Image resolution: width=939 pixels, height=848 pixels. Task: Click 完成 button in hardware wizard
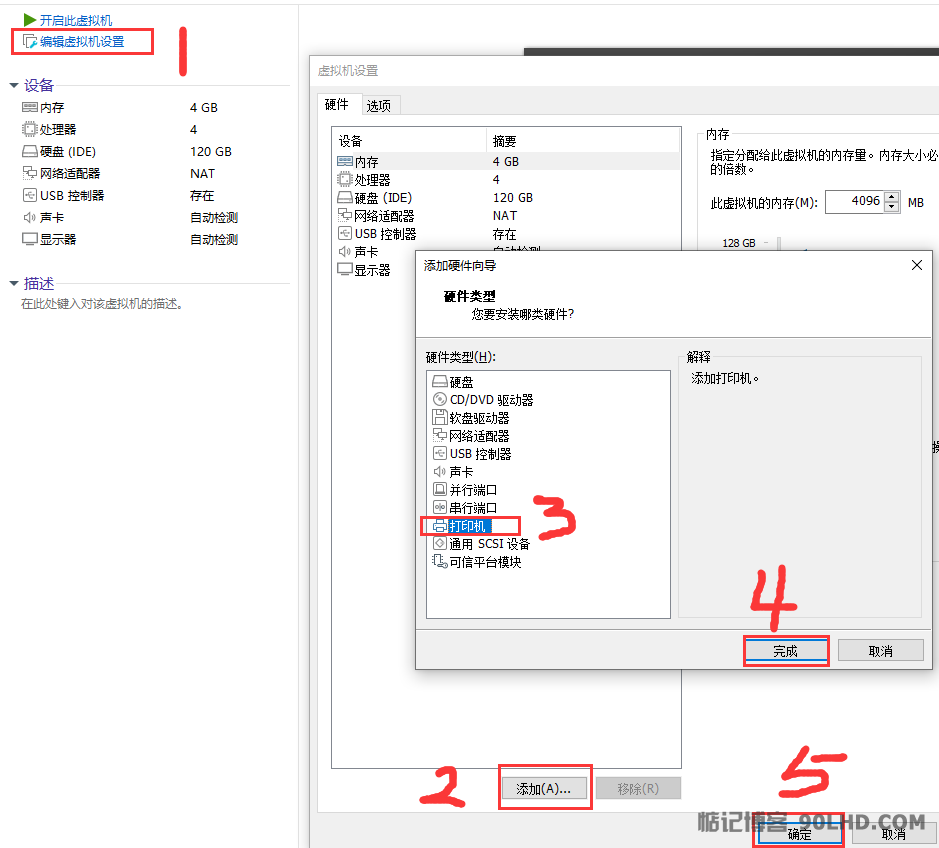785,651
